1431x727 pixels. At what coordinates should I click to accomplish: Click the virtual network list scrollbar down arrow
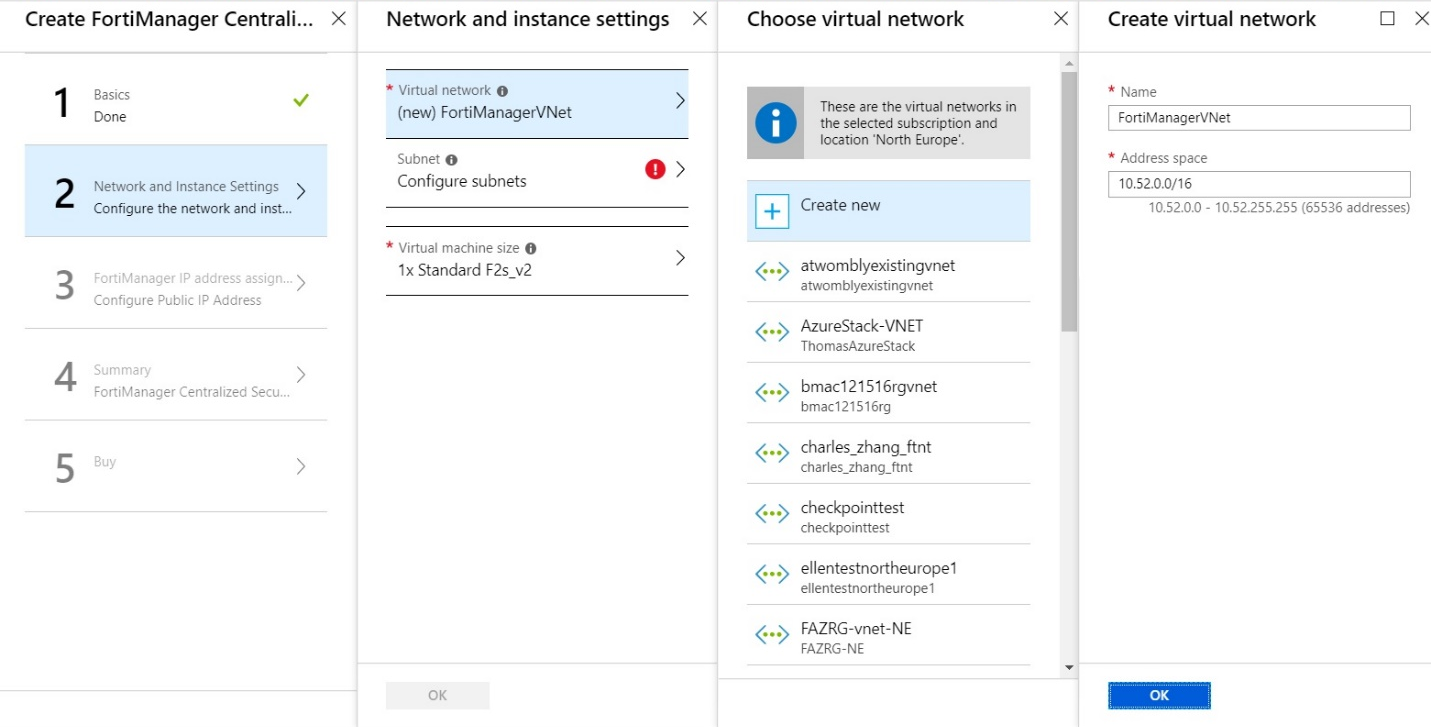point(1069,667)
